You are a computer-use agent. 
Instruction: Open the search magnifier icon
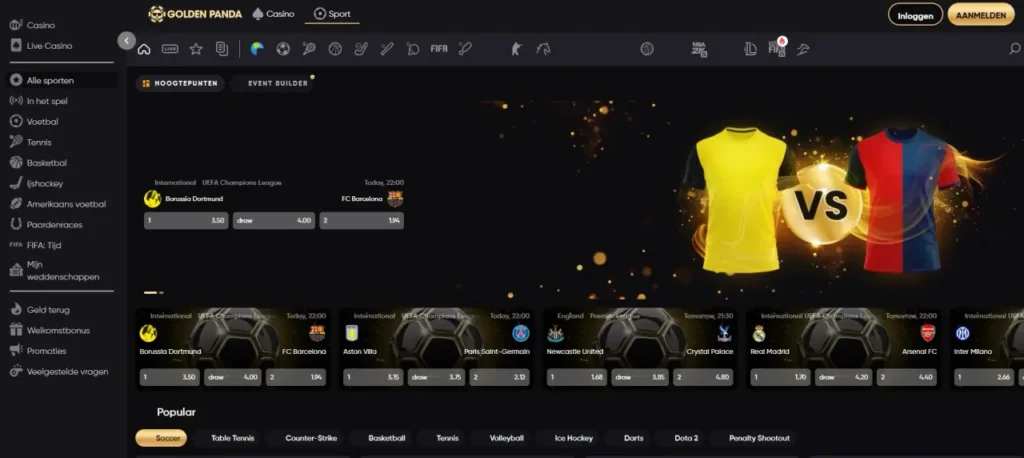[x=1015, y=48]
